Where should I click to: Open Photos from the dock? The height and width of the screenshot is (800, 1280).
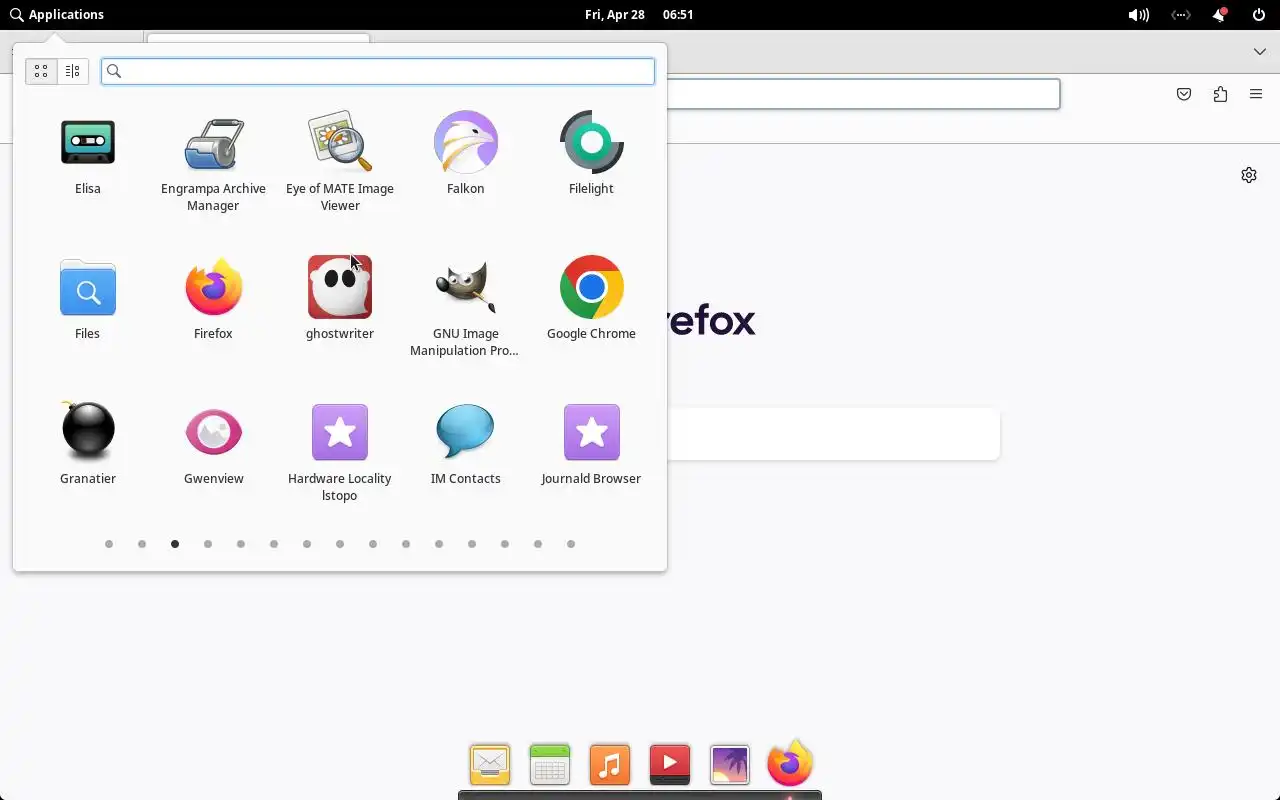pos(730,765)
